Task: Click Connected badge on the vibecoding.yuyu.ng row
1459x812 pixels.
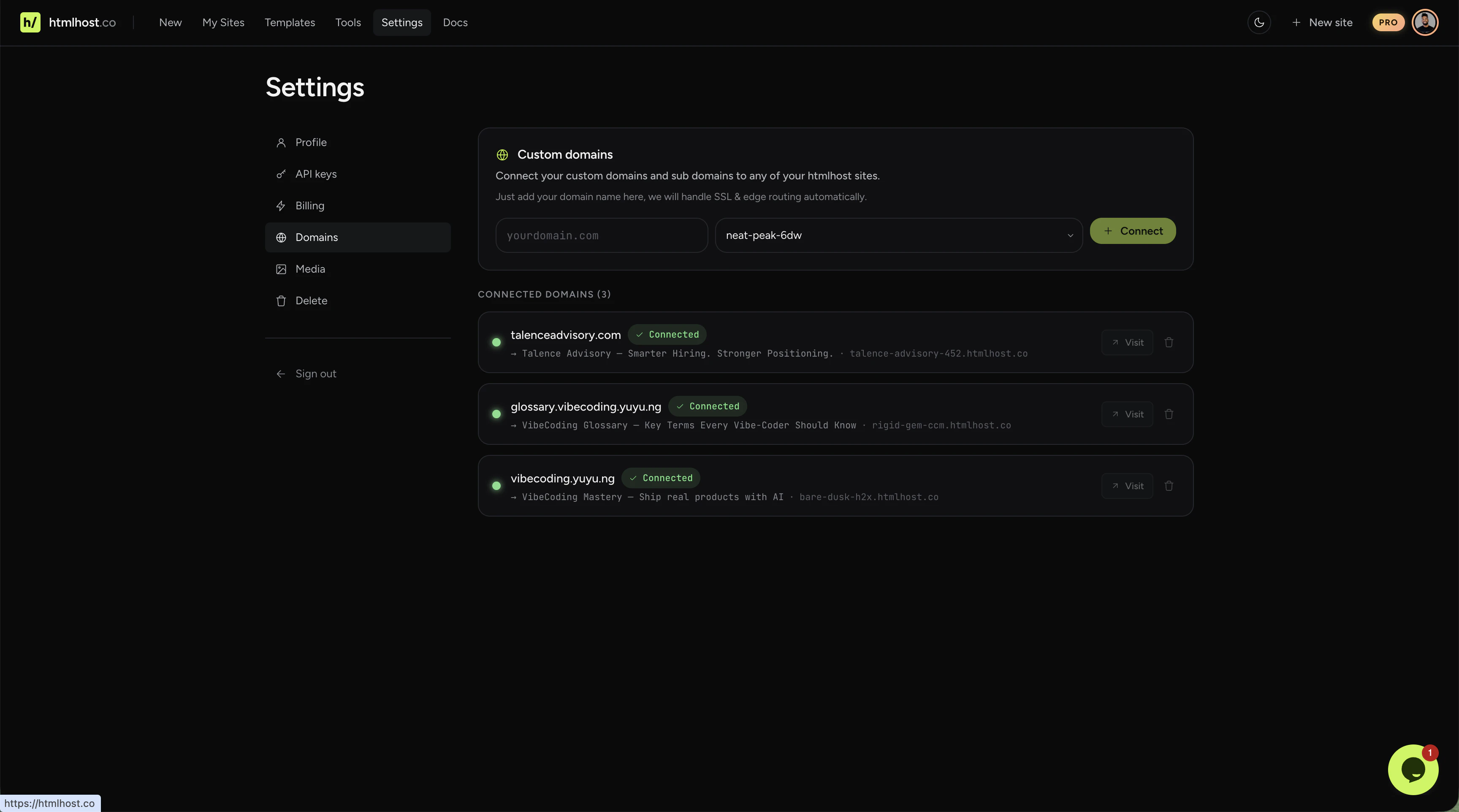Action: click(x=661, y=479)
